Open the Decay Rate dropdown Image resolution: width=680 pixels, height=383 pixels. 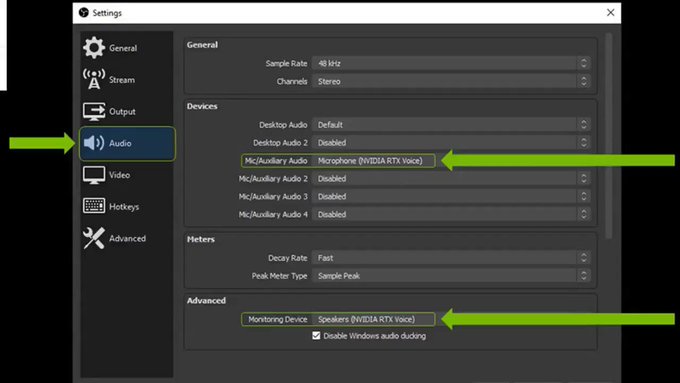pyautogui.click(x=451, y=258)
